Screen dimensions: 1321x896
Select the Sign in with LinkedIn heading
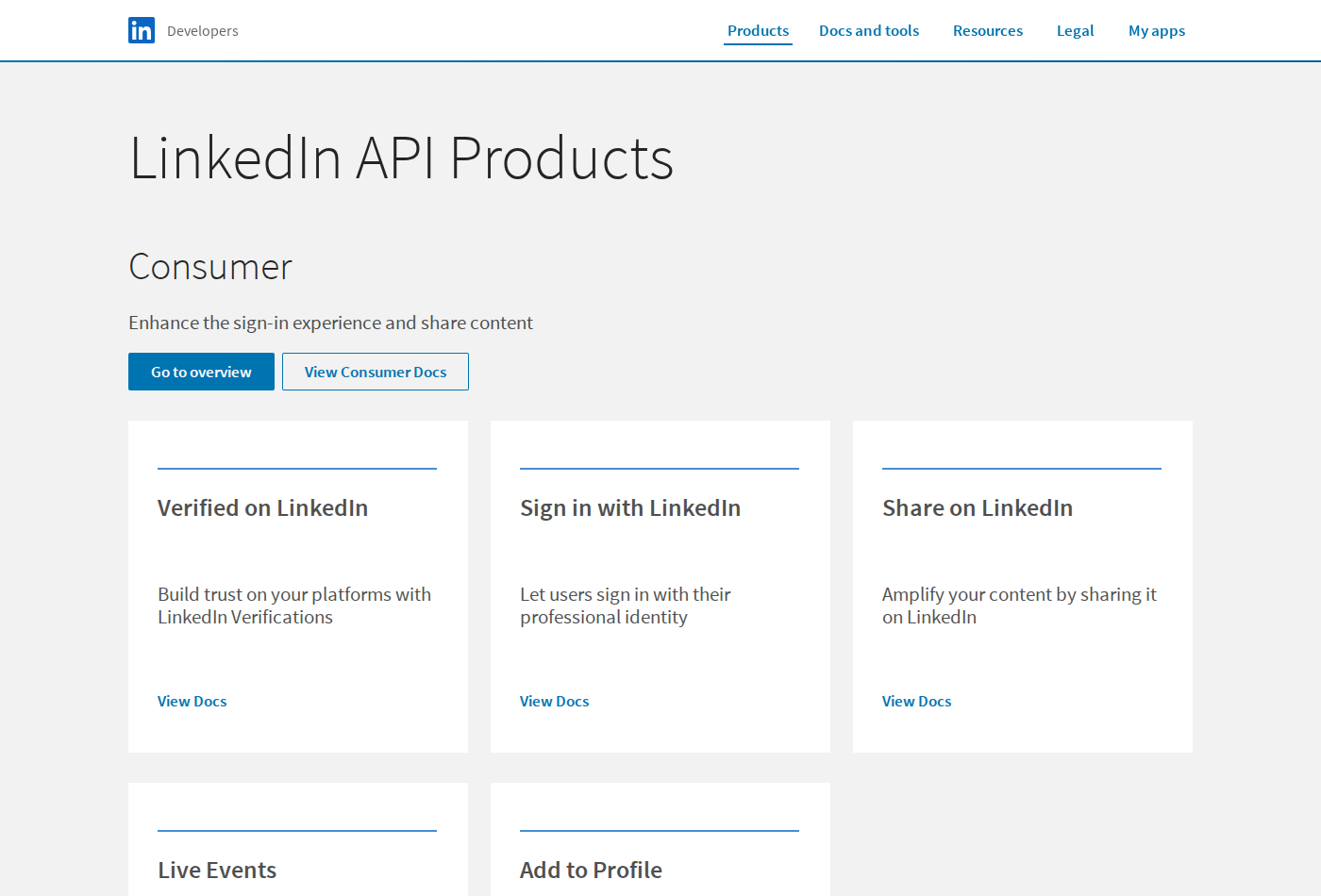pos(630,508)
